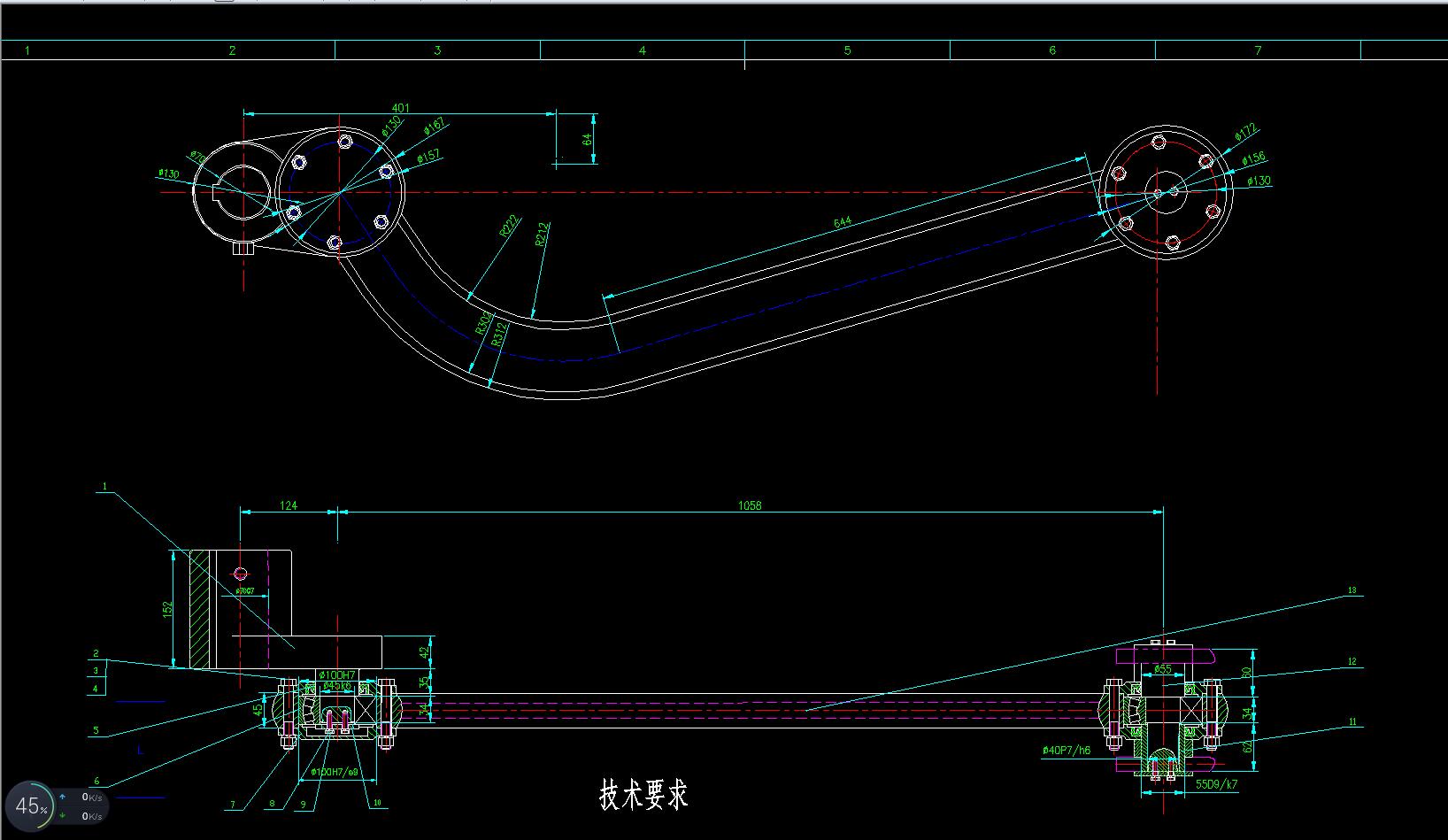Click the ø157 diameter label
1448x840 pixels.
(429, 156)
